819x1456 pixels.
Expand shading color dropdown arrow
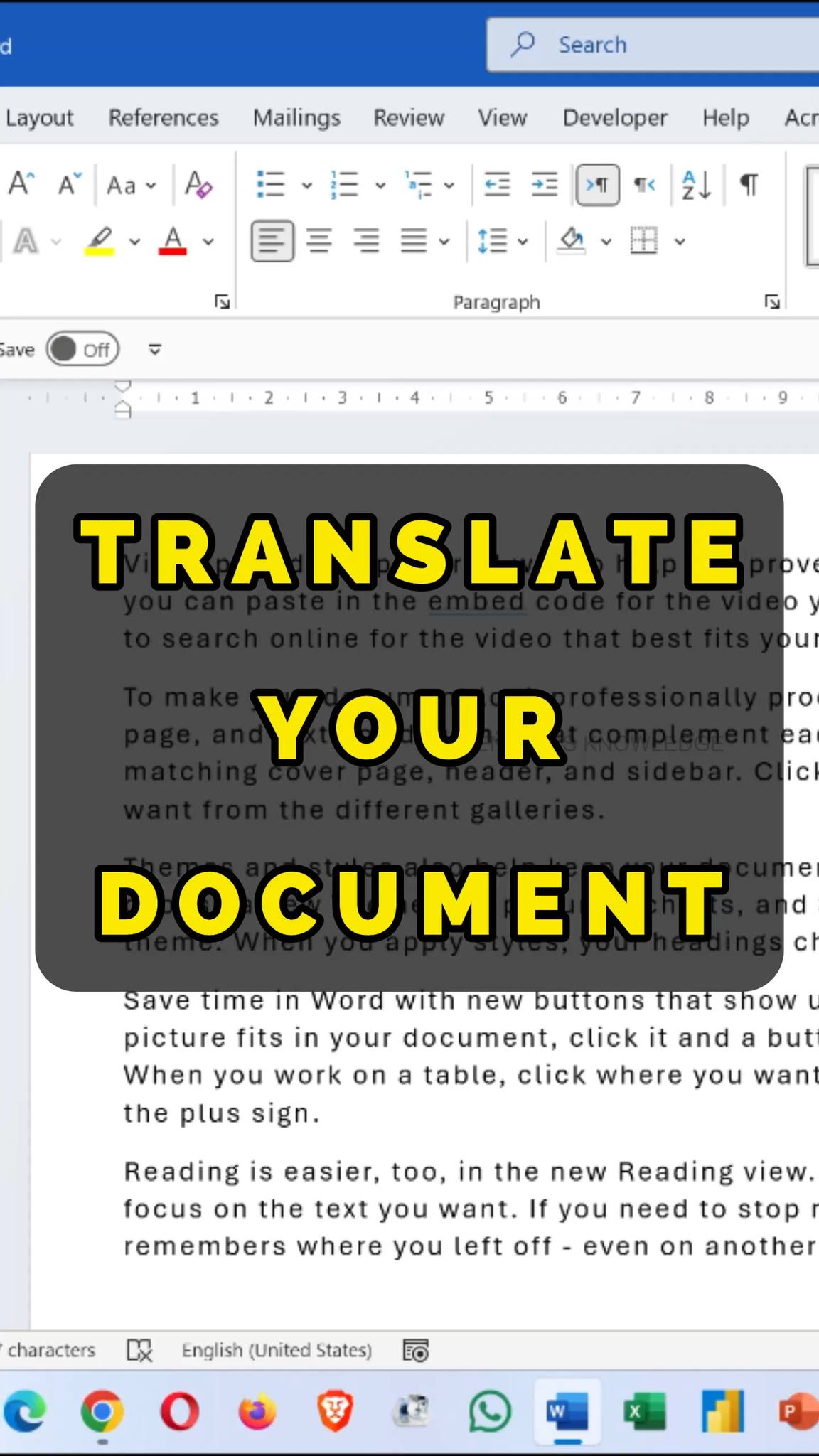(606, 242)
